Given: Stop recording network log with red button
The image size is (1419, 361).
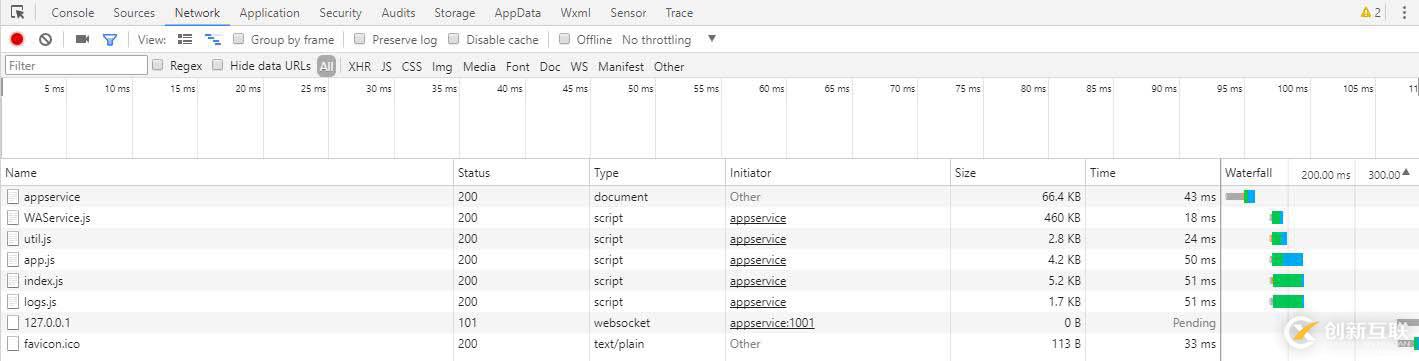Looking at the screenshot, I should point(17,39).
